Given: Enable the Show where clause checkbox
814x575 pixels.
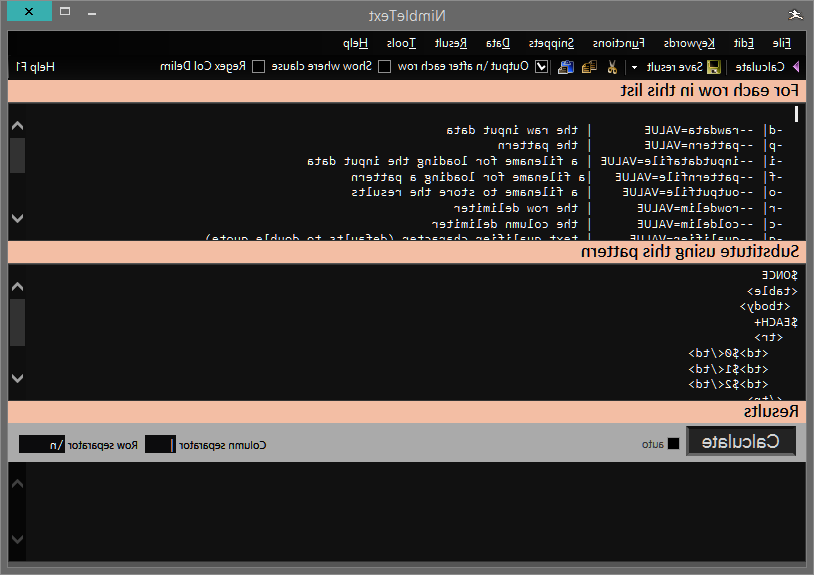Looking at the screenshot, I should [x=385, y=67].
